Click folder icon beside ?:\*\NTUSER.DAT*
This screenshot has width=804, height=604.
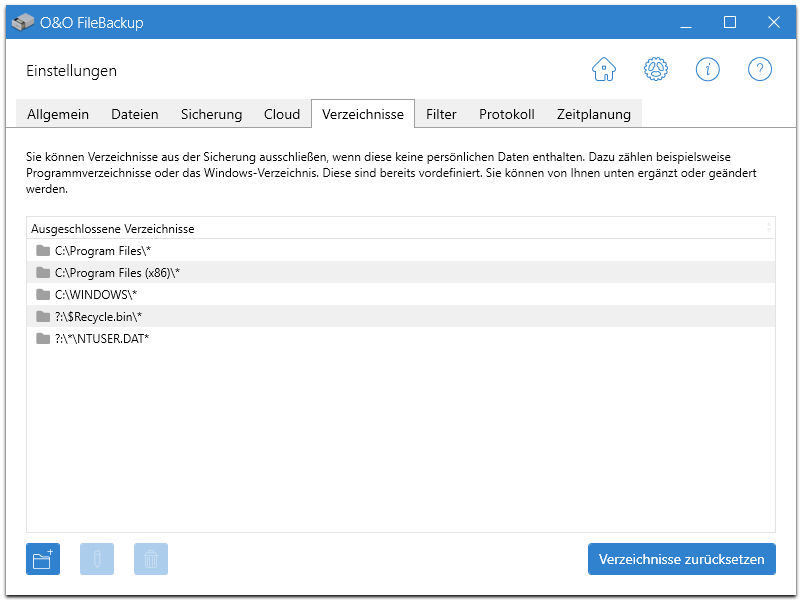(43, 339)
